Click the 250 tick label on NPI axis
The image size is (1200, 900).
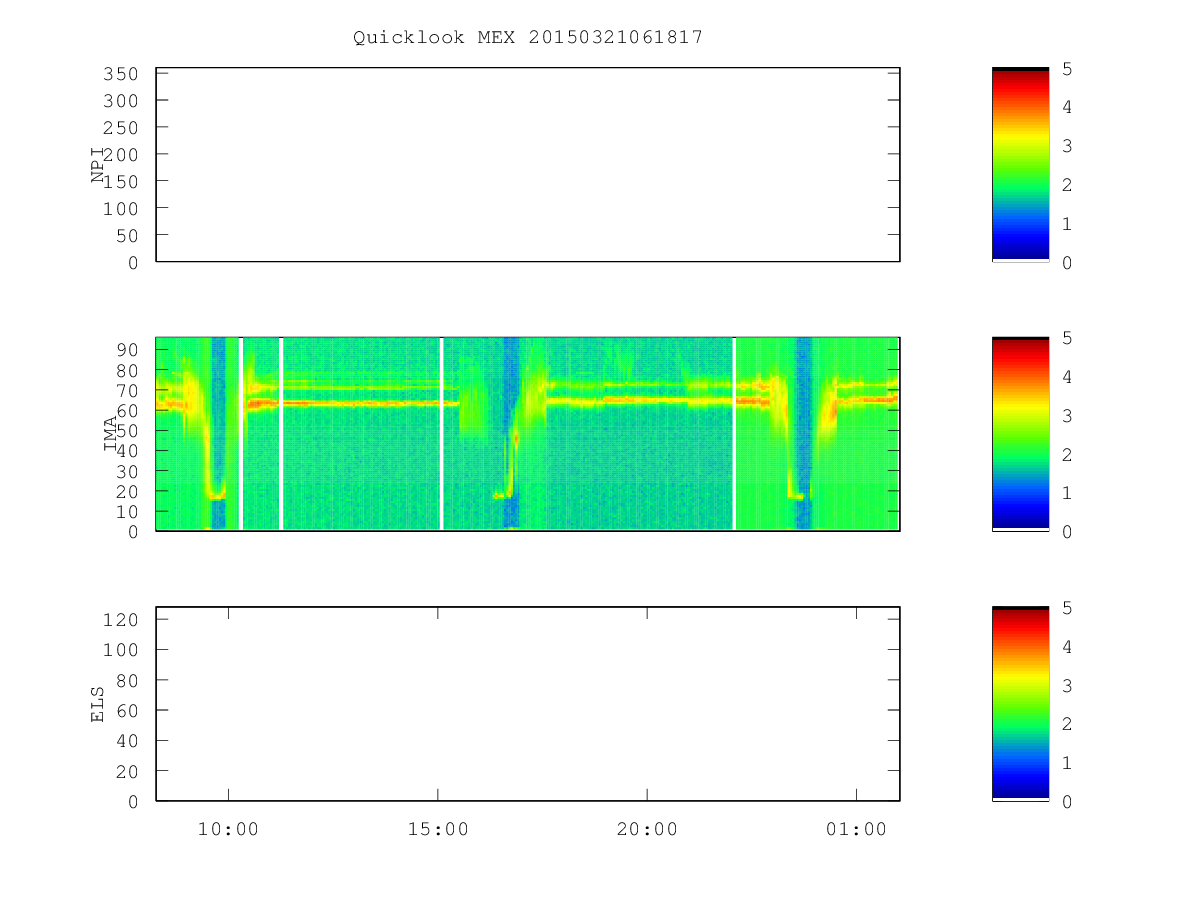tap(120, 128)
